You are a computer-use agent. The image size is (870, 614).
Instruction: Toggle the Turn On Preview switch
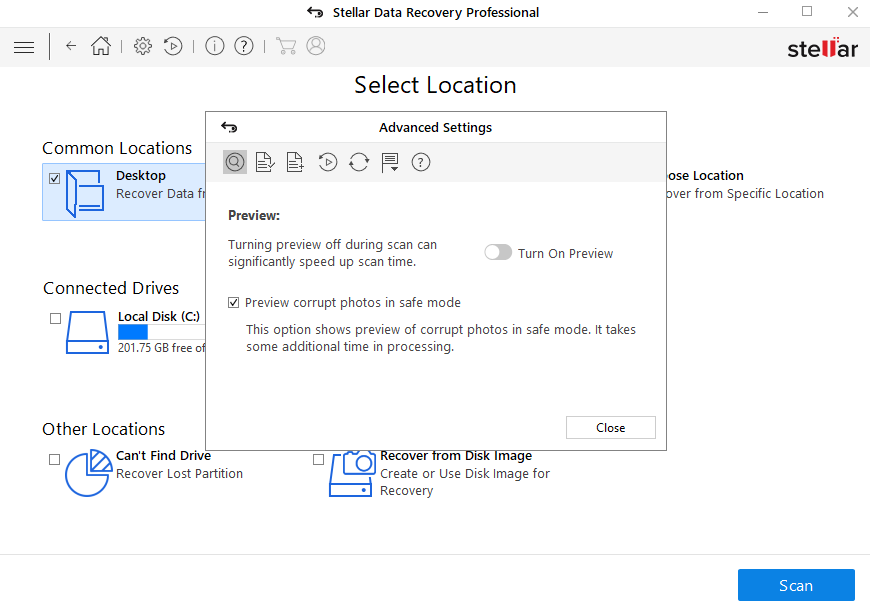coord(498,253)
